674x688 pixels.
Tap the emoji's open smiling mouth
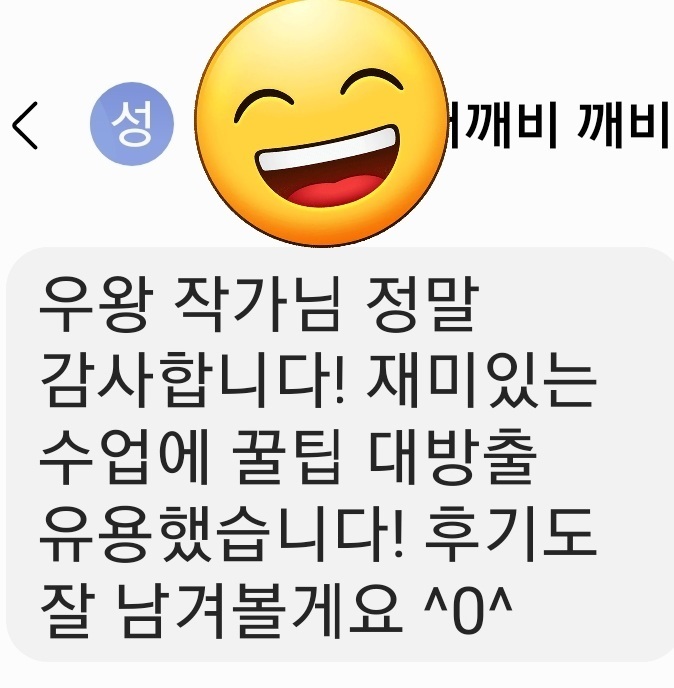328,167
